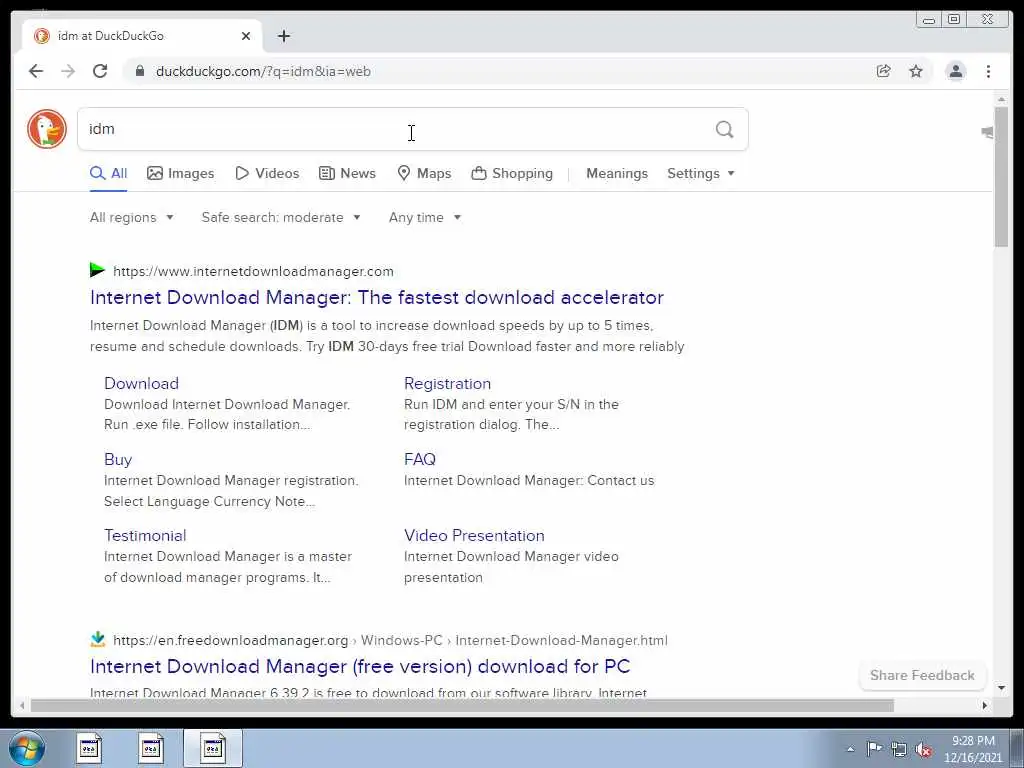Screen dimensions: 1024x768
Task: Switch to Videos tab
Action: (x=267, y=173)
